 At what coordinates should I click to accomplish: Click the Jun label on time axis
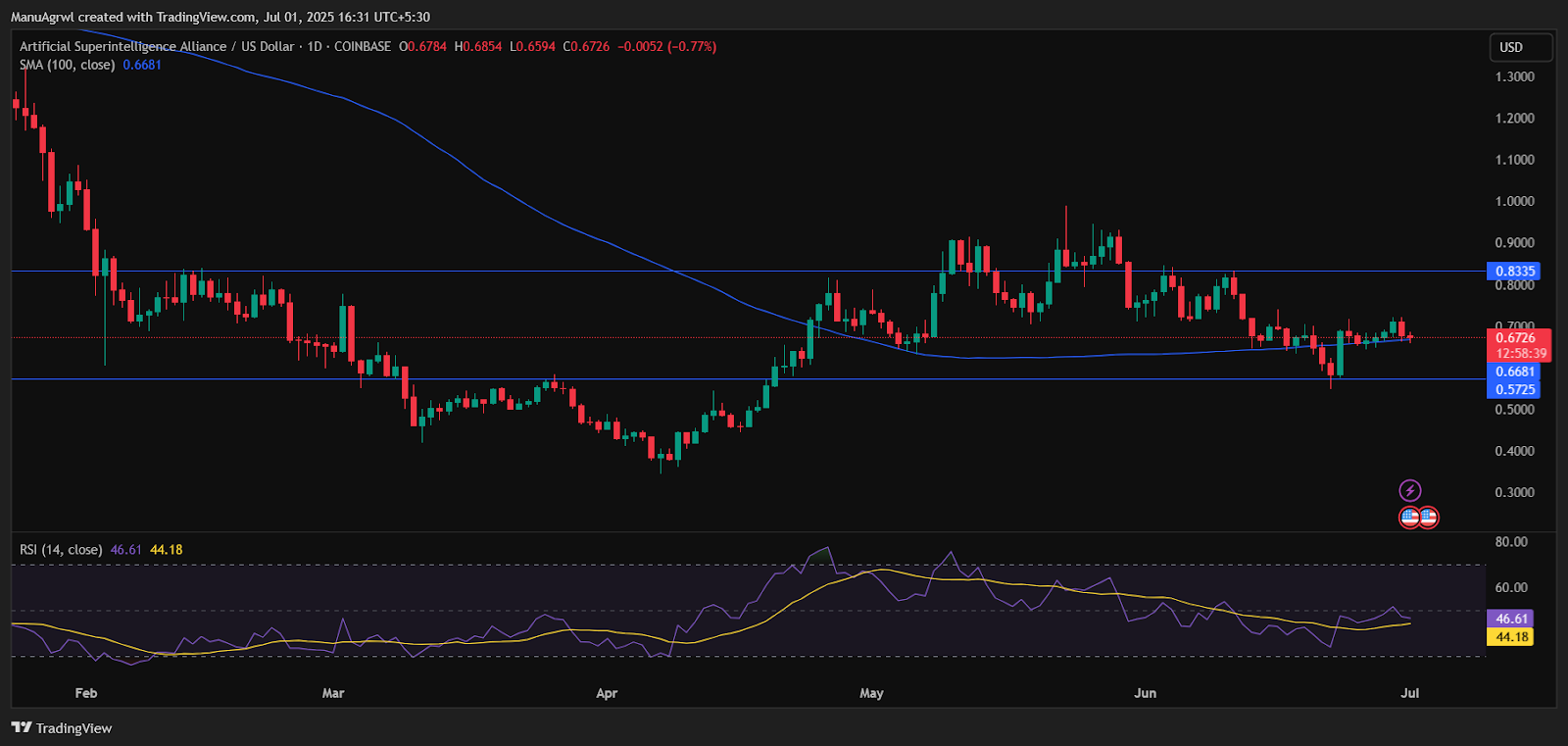[x=1145, y=693]
